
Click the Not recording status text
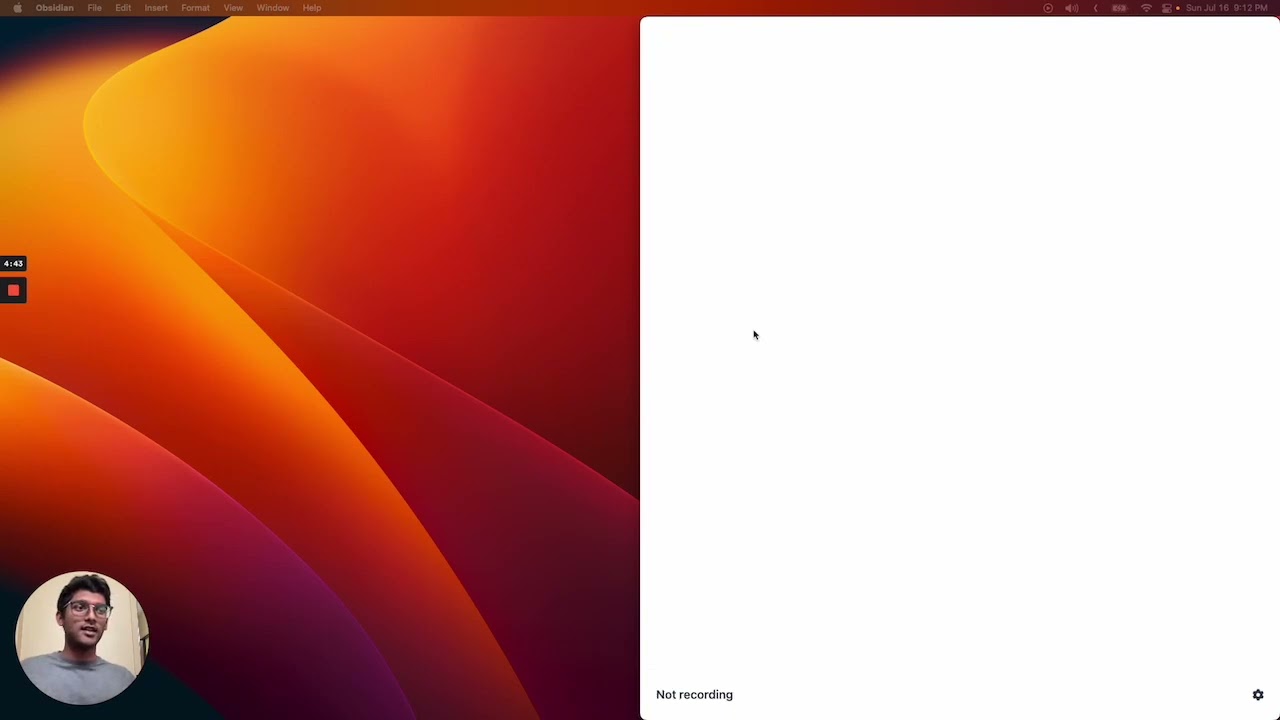point(694,695)
